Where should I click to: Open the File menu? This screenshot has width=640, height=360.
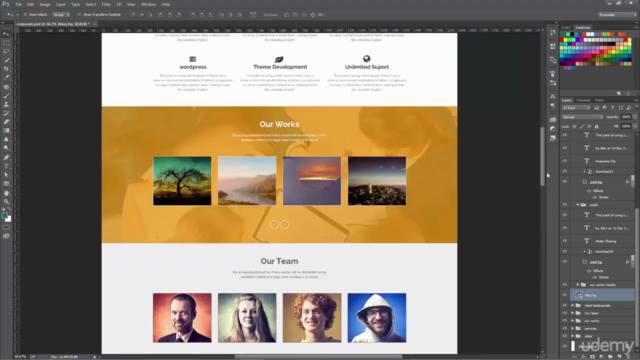click(18, 4)
